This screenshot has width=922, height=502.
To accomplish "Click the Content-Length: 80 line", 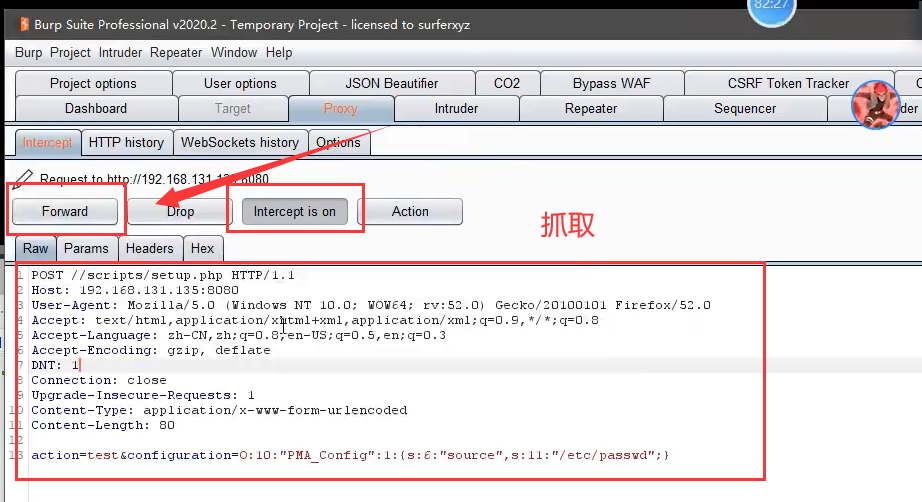I will 103,425.
